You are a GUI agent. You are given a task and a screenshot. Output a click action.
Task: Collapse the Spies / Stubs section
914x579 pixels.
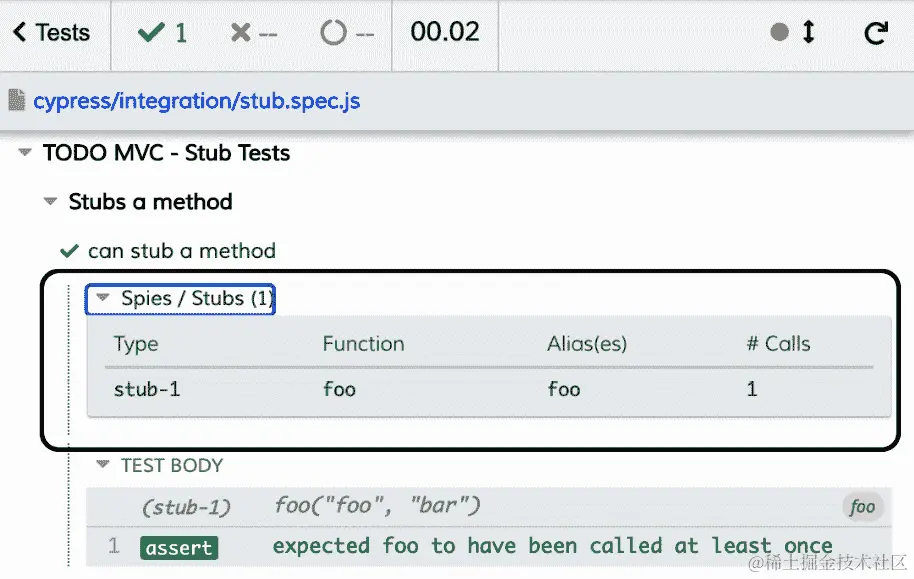pos(102,298)
